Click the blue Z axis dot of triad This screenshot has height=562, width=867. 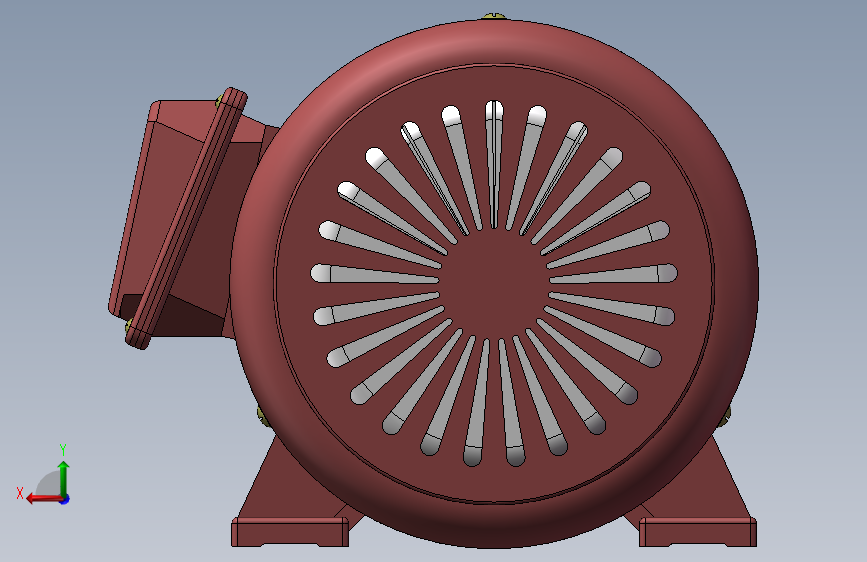coord(65,499)
